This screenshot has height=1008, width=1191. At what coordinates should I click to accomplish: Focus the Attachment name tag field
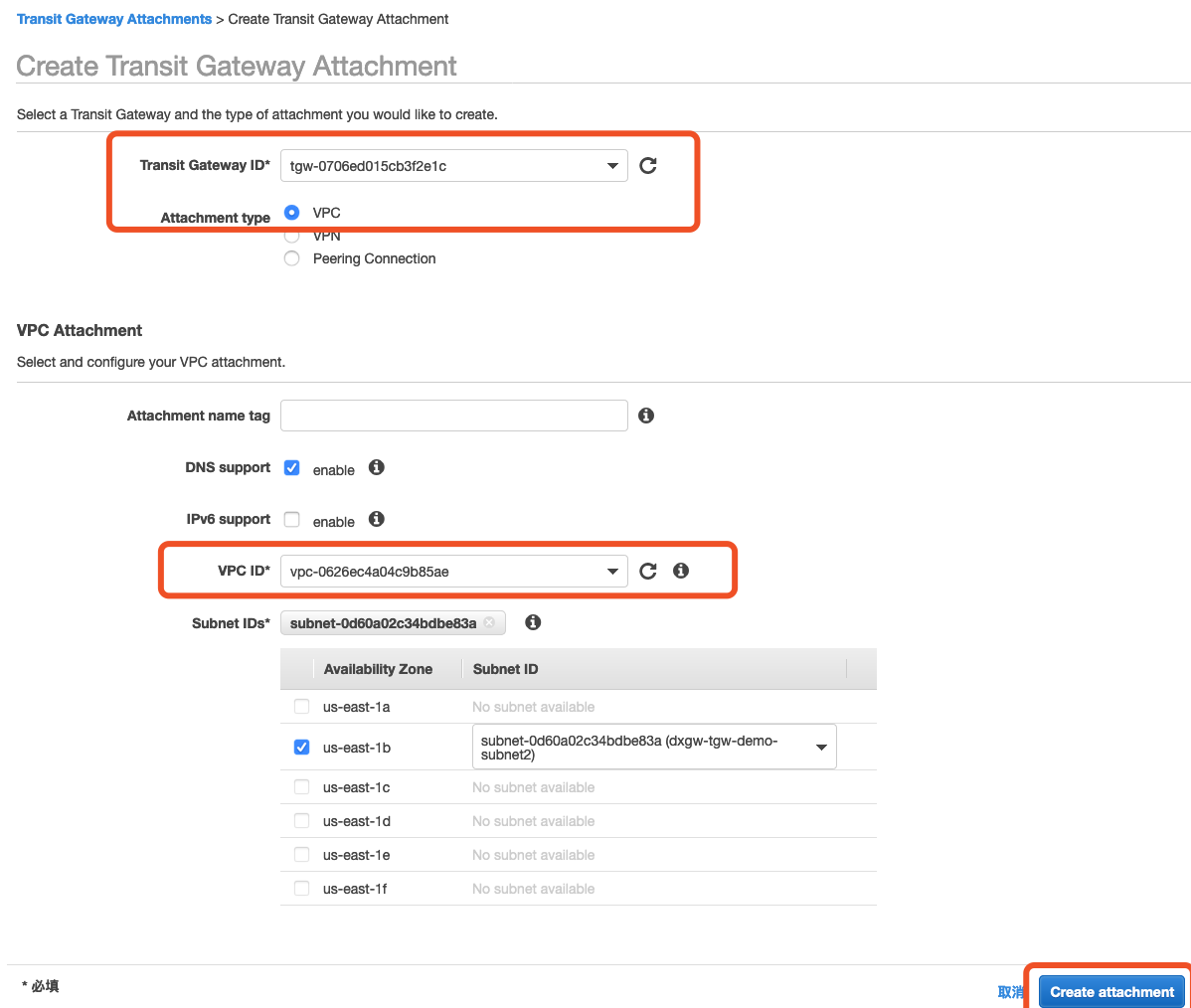(453, 416)
